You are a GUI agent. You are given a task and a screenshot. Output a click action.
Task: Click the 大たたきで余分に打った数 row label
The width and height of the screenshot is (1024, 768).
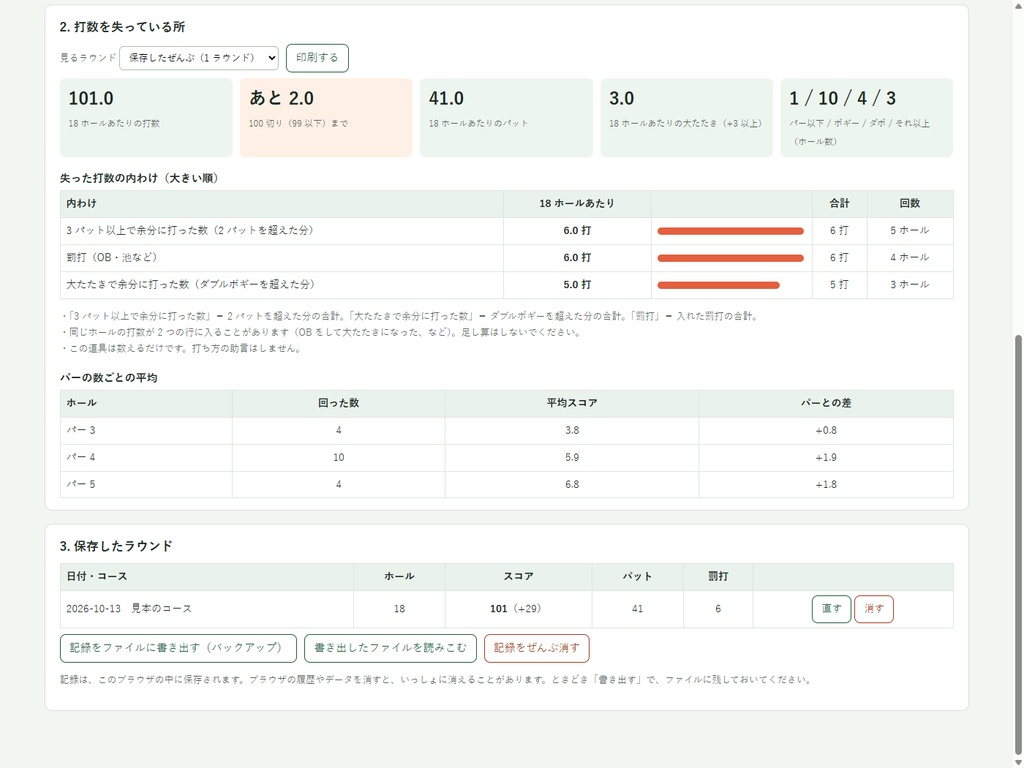(x=191, y=285)
